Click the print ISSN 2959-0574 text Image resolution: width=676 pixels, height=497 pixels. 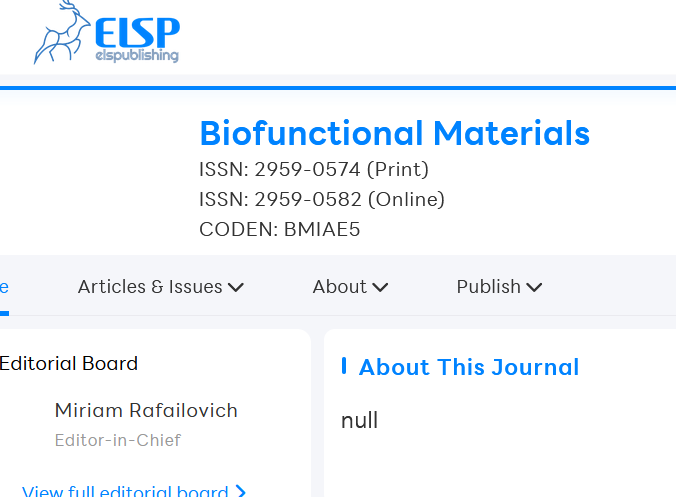pos(313,169)
